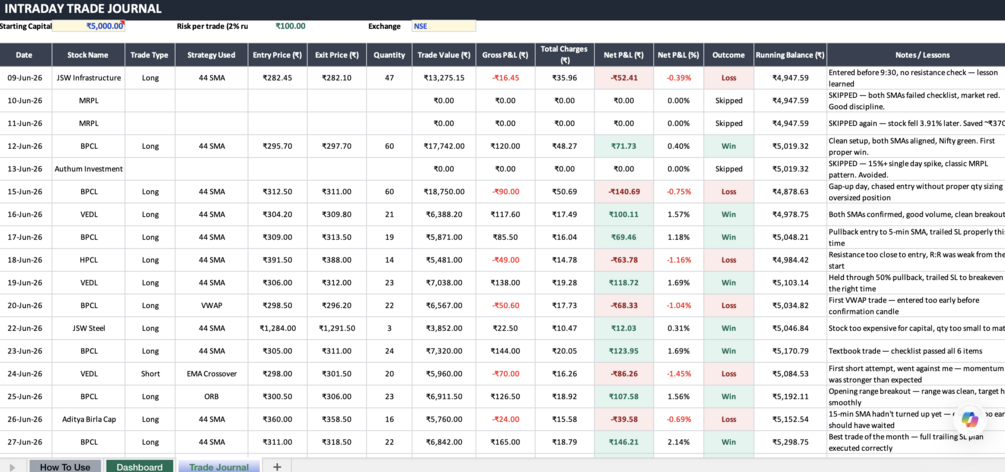Click the Strategy Used column header
This screenshot has width=1005, height=472.
click(x=212, y=55)
